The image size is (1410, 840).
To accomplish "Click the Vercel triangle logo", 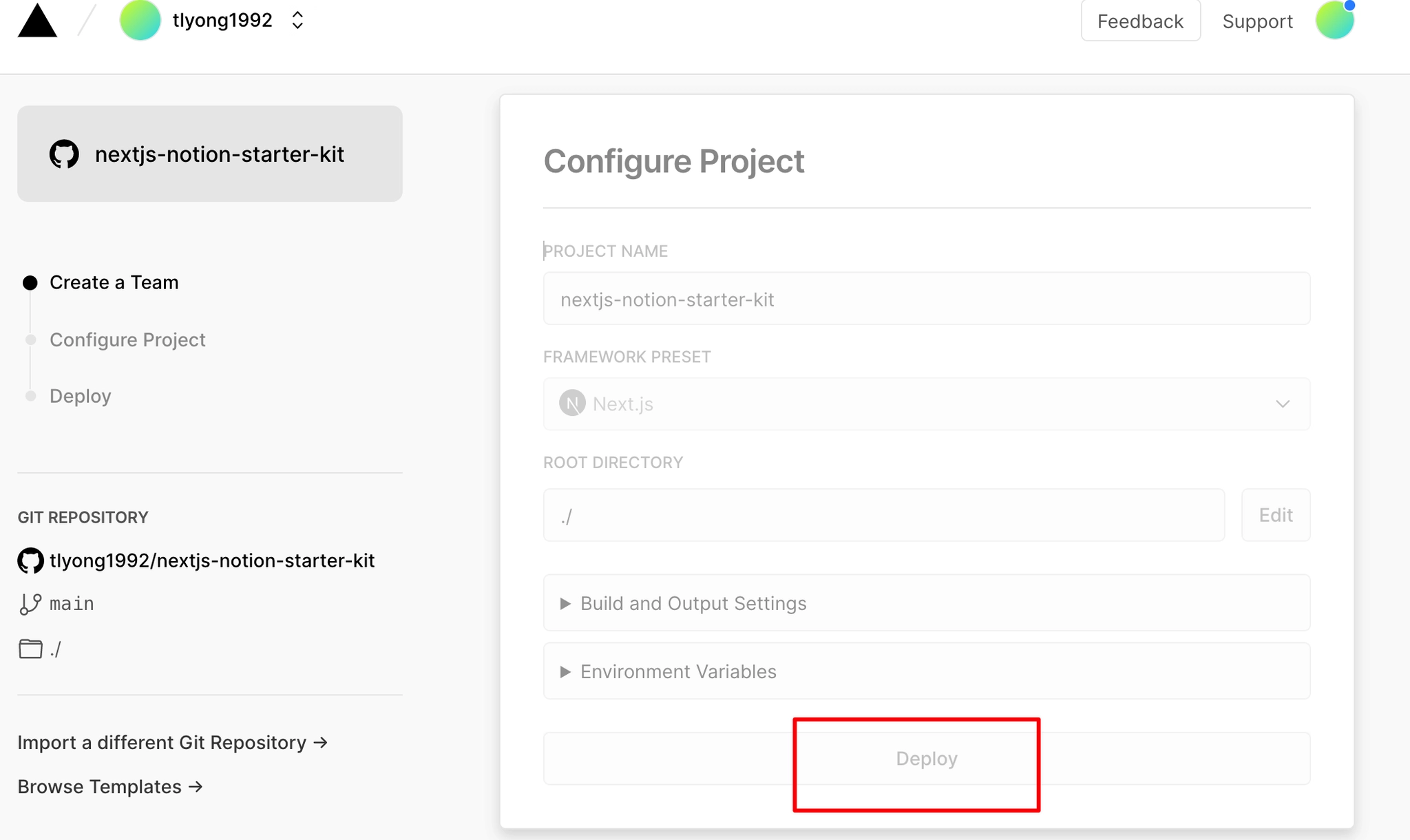I will [x=37, y=20].
